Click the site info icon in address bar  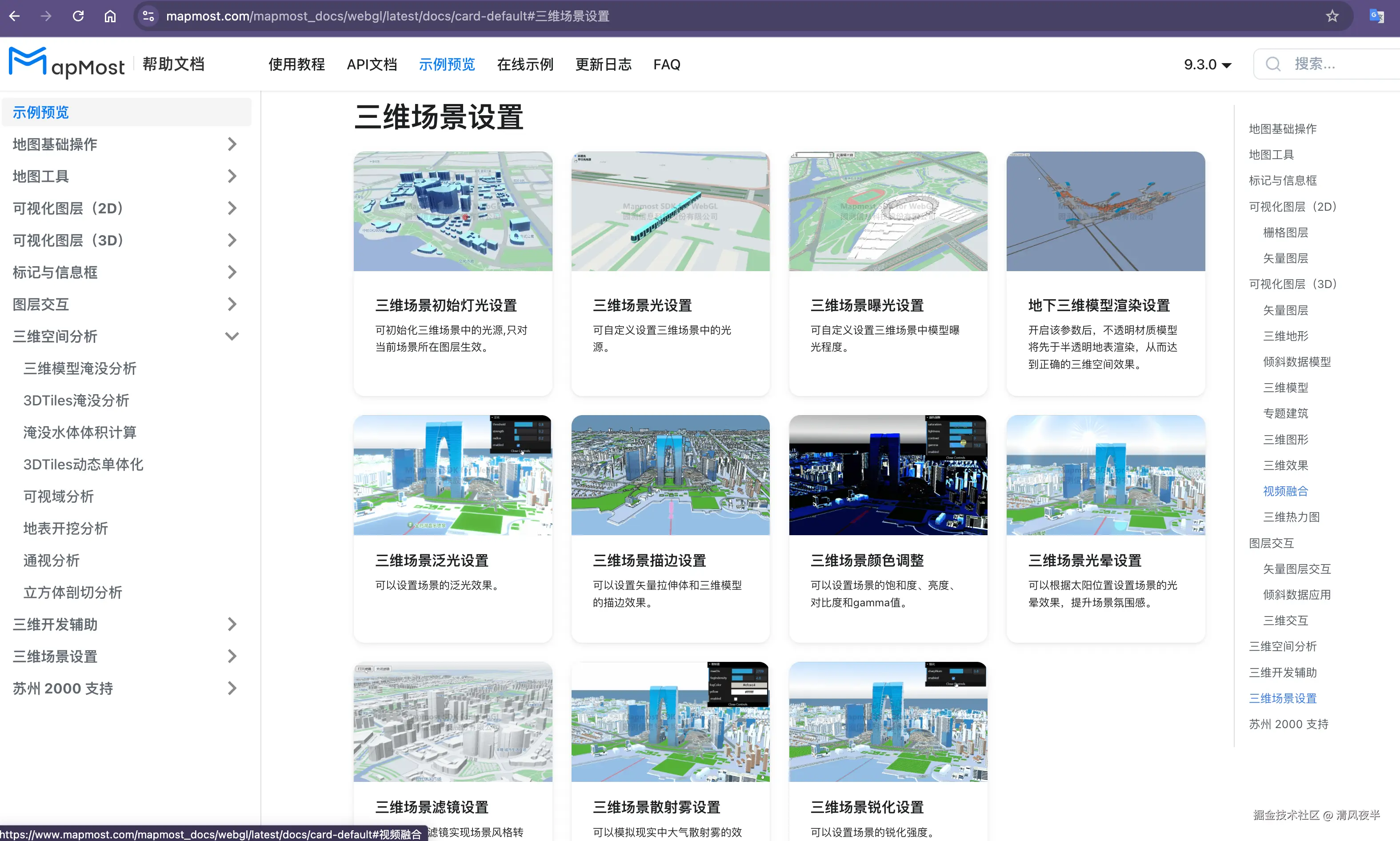tap(148, 16)
